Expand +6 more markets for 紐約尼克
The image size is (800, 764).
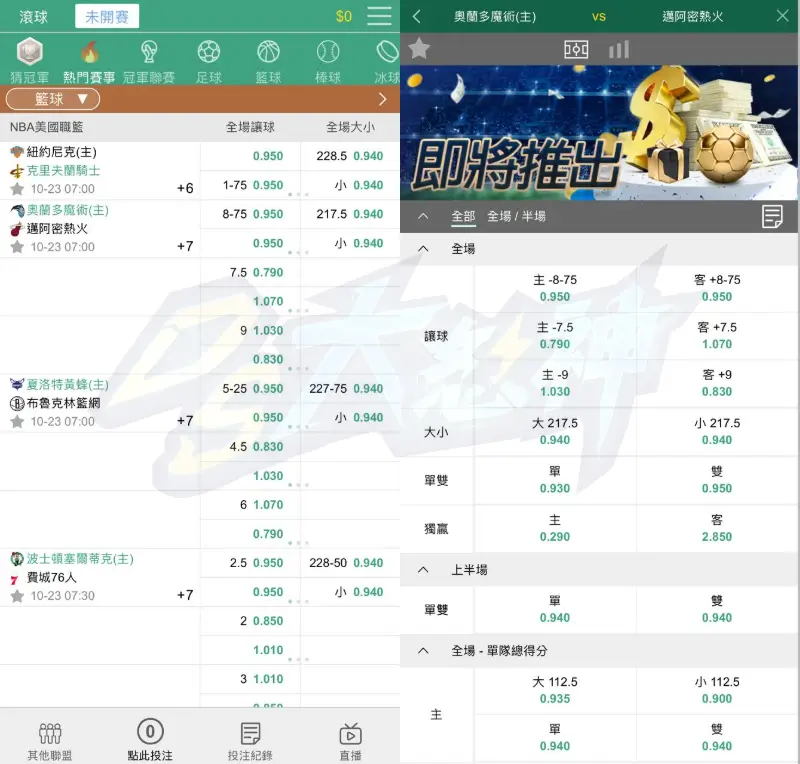(185, 188)
